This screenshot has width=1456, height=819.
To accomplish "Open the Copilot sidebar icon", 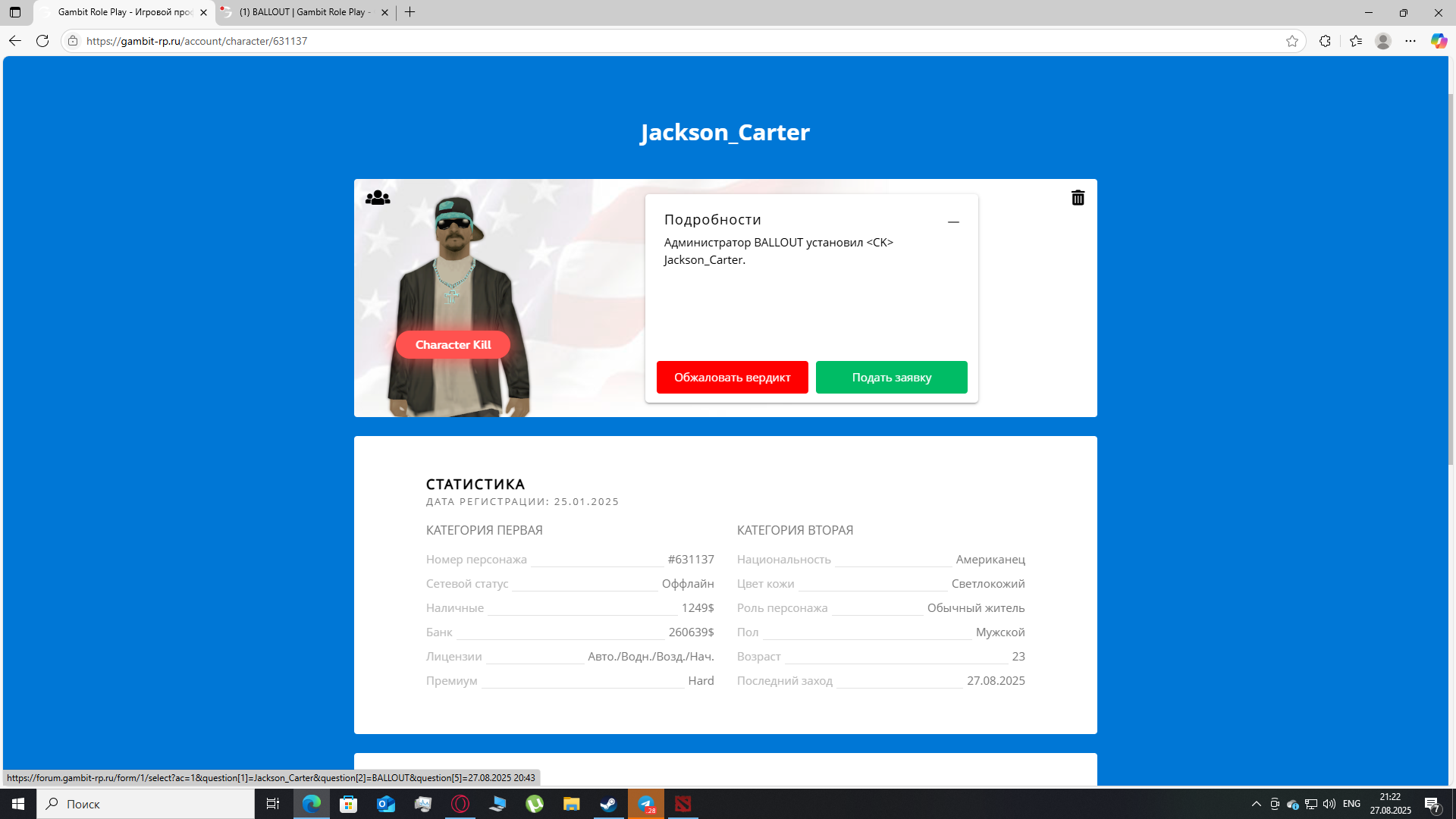I will pyautogui.click(x=1439, y=41).
